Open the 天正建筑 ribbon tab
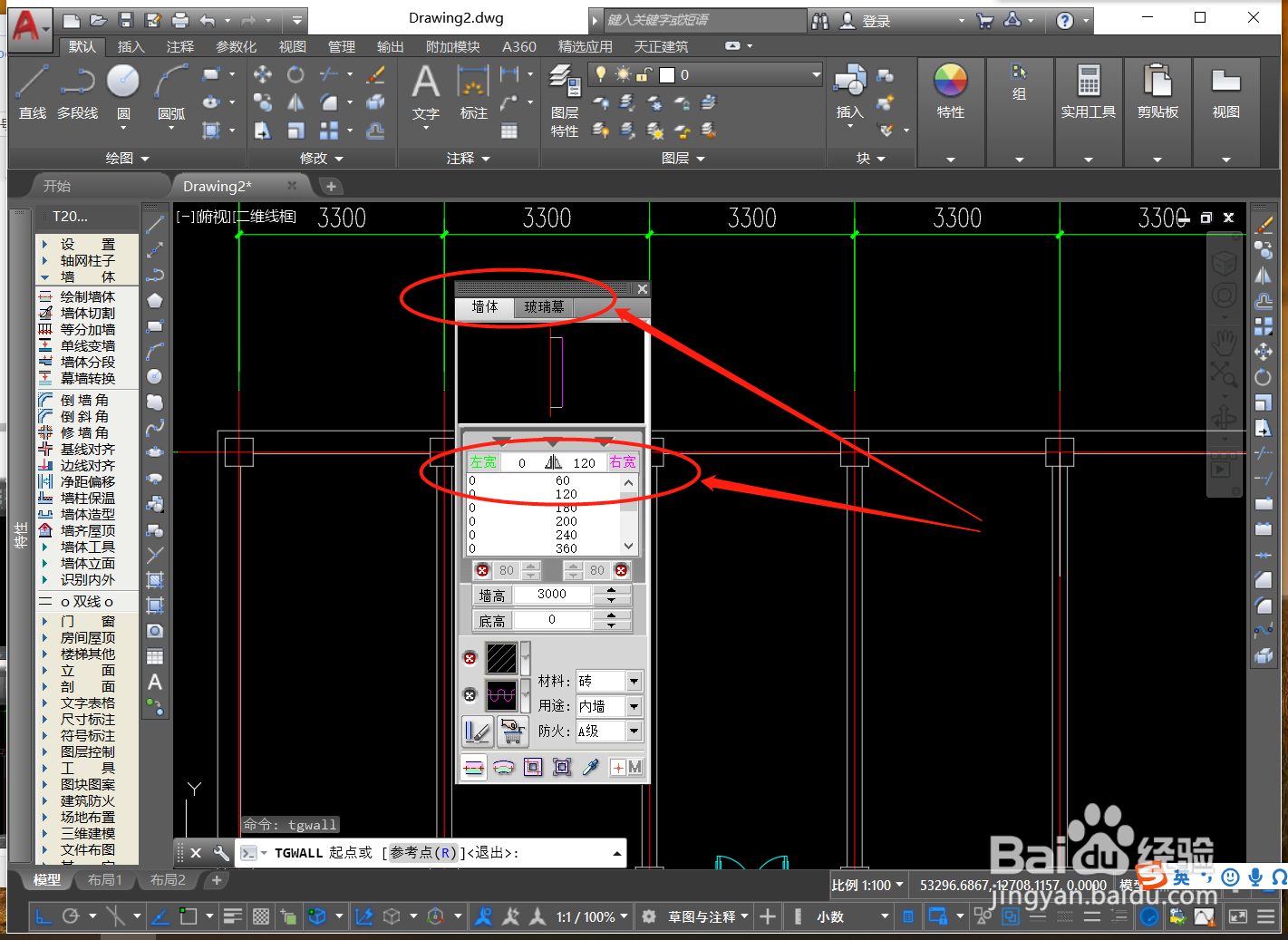This screenshot has height=940, width=1288. coord(661,46)
